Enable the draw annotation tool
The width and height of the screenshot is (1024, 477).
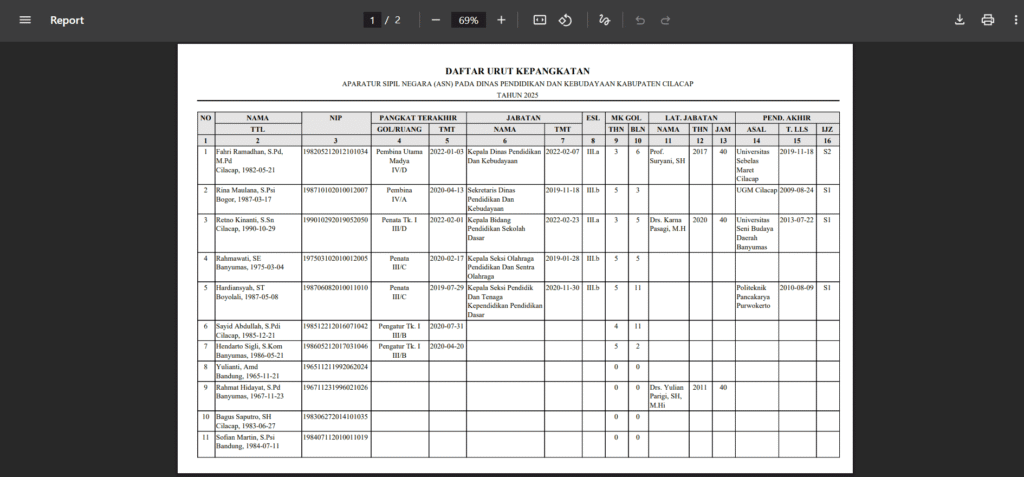(603, 20)
